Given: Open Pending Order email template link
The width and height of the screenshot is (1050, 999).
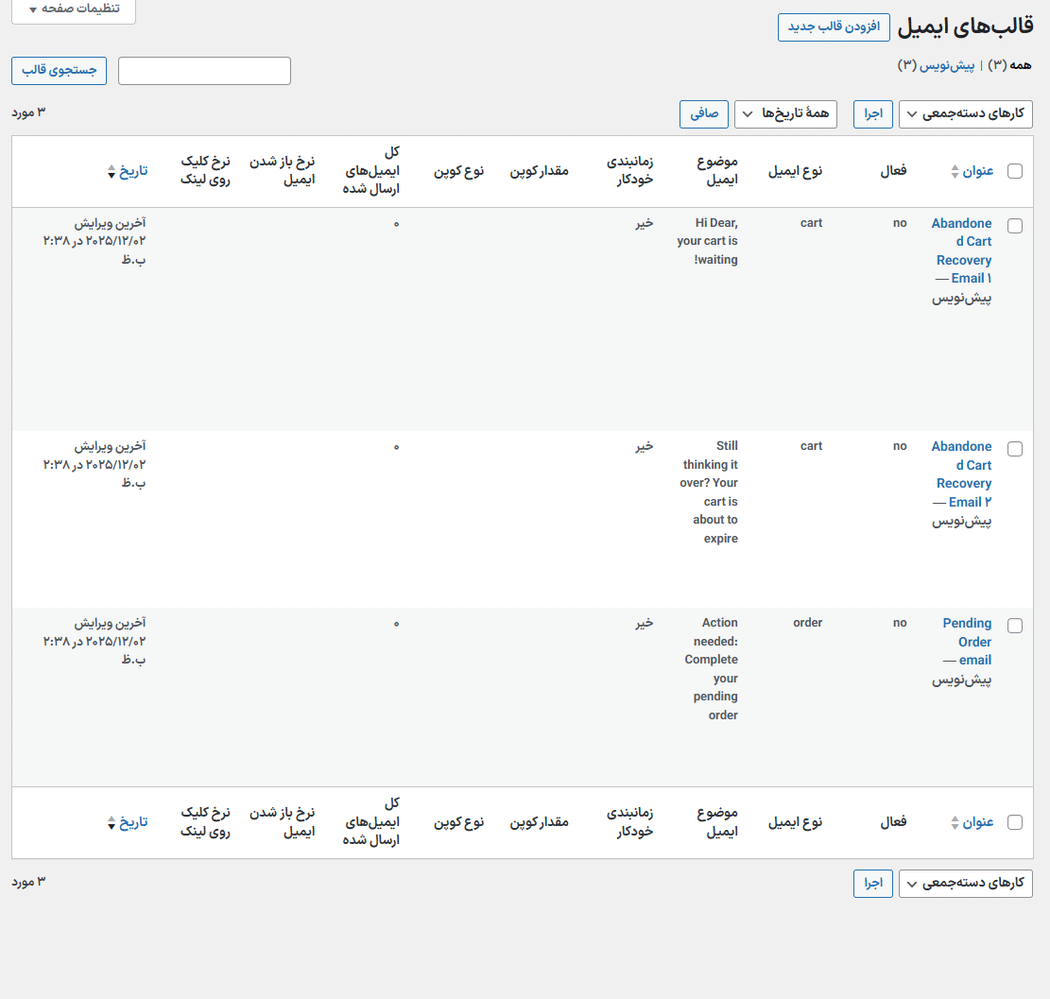Looking at the screenshot, I should click(x=967, y=641).
